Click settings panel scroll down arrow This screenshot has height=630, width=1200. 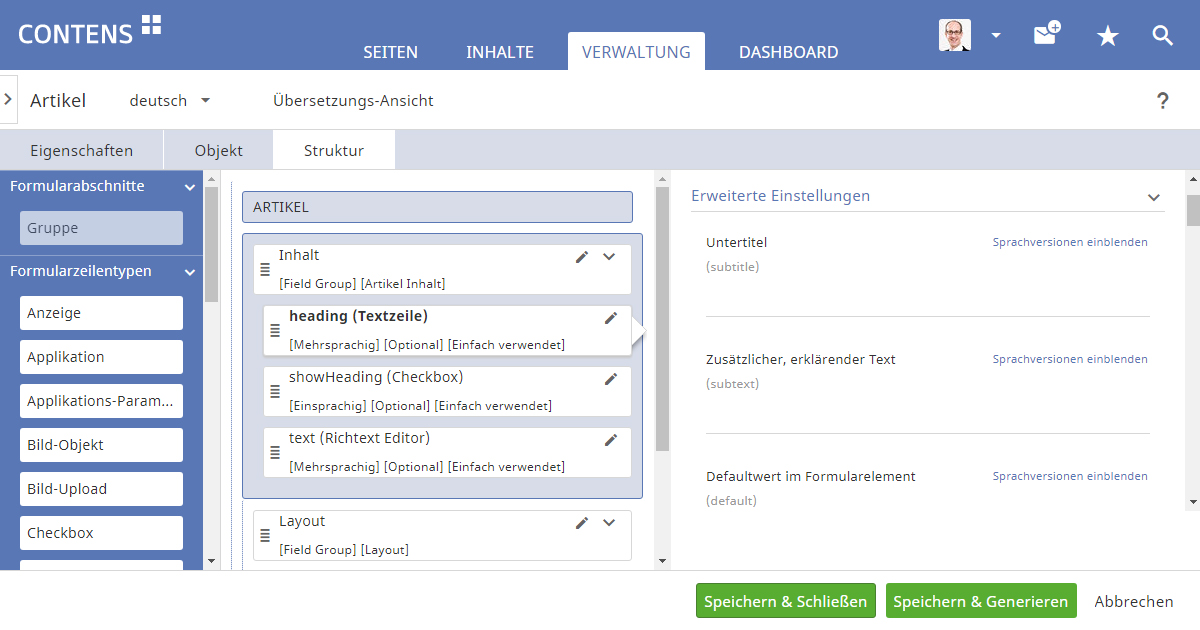coord(1193,502)
